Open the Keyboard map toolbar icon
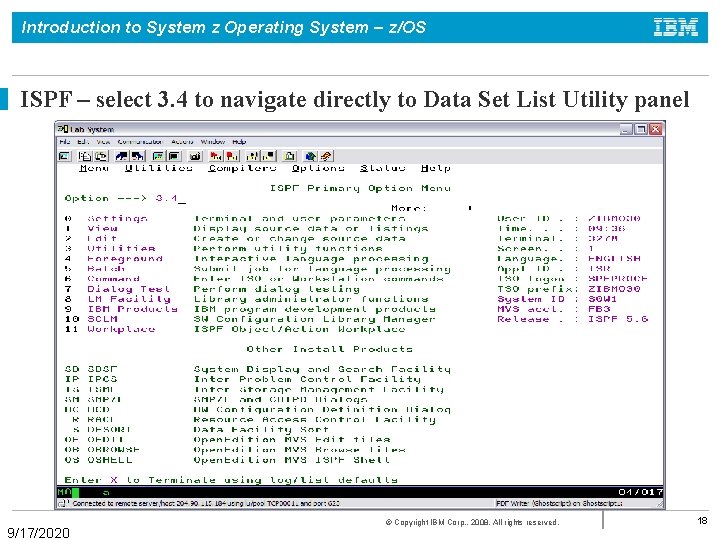 click(195, 156)
